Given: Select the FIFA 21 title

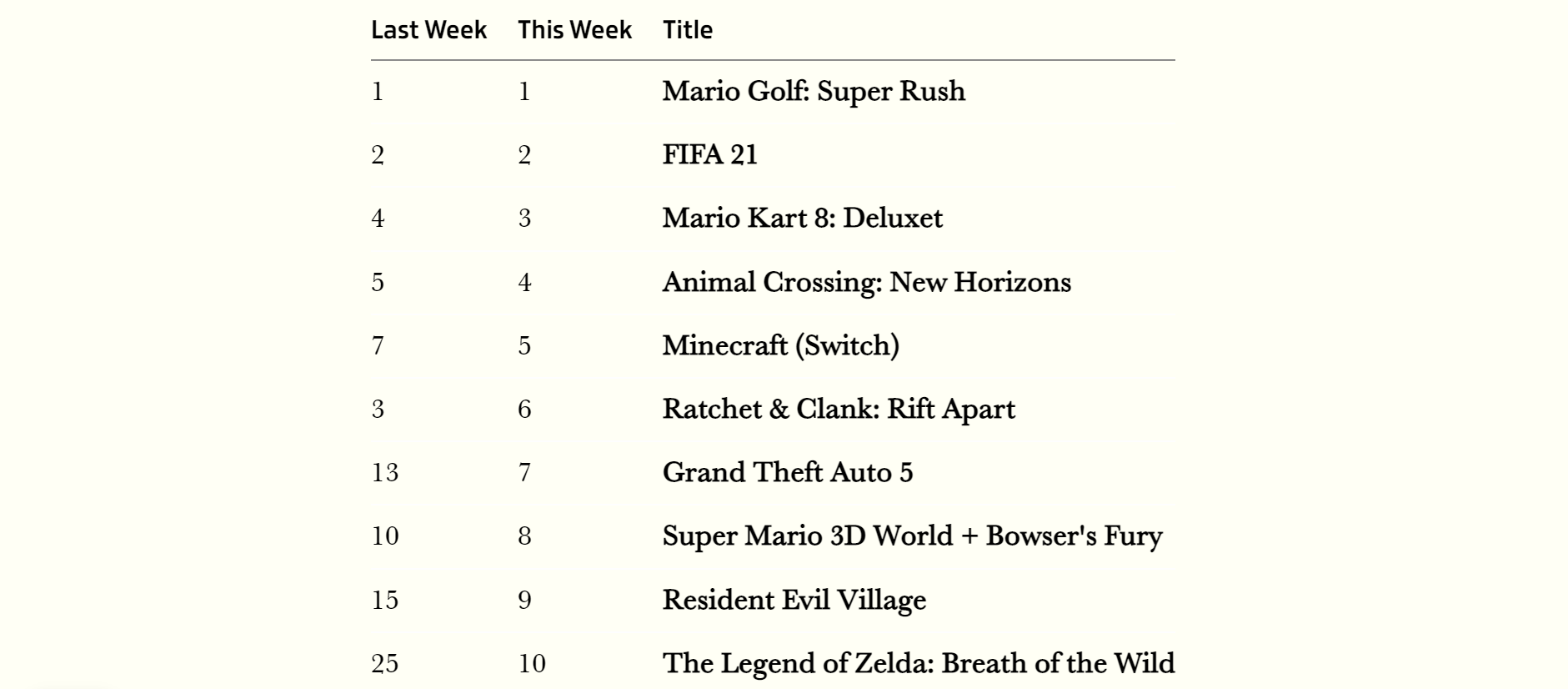Looking at the screenshot, I should 709,154.
